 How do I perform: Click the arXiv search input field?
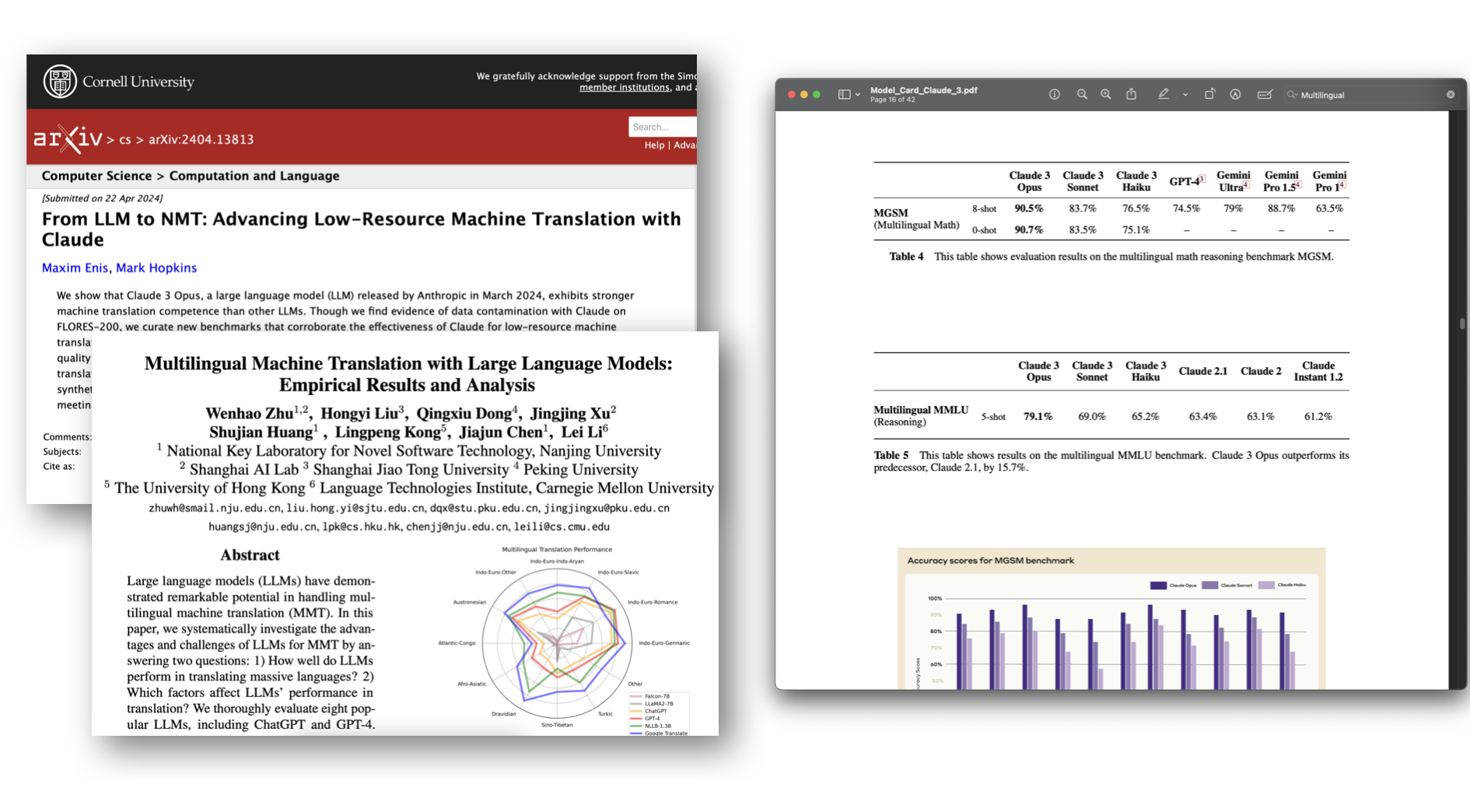[x=662, y=127]
